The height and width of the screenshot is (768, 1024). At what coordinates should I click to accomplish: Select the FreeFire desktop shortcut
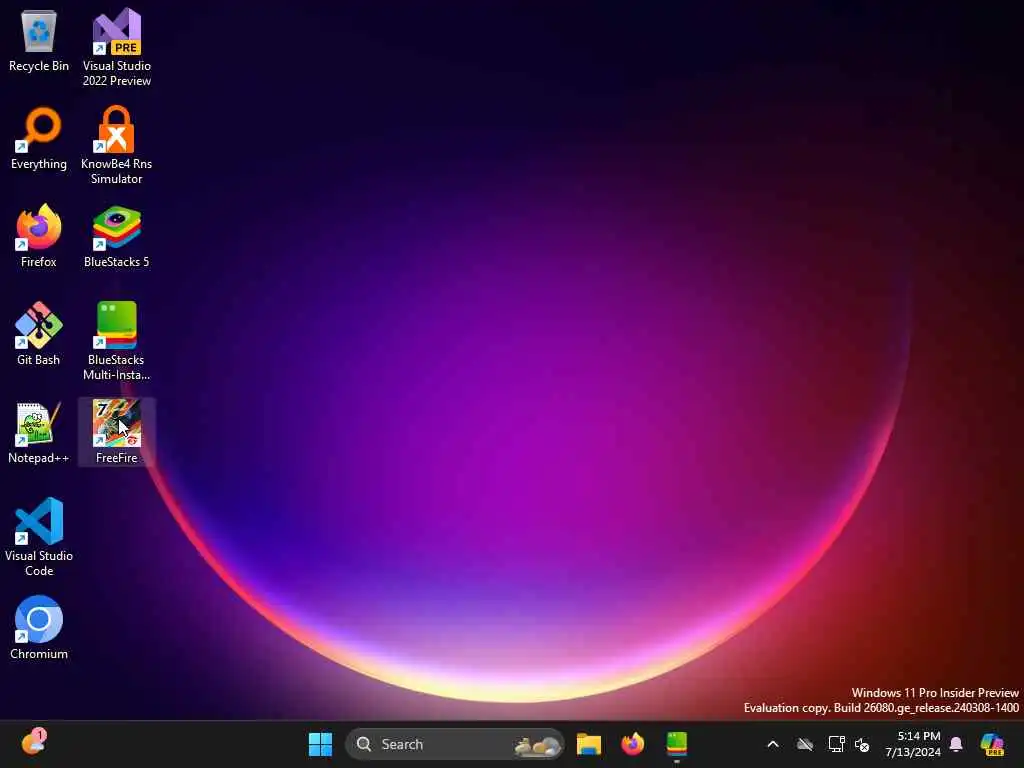pyautogui.click(x=116, y=432)
